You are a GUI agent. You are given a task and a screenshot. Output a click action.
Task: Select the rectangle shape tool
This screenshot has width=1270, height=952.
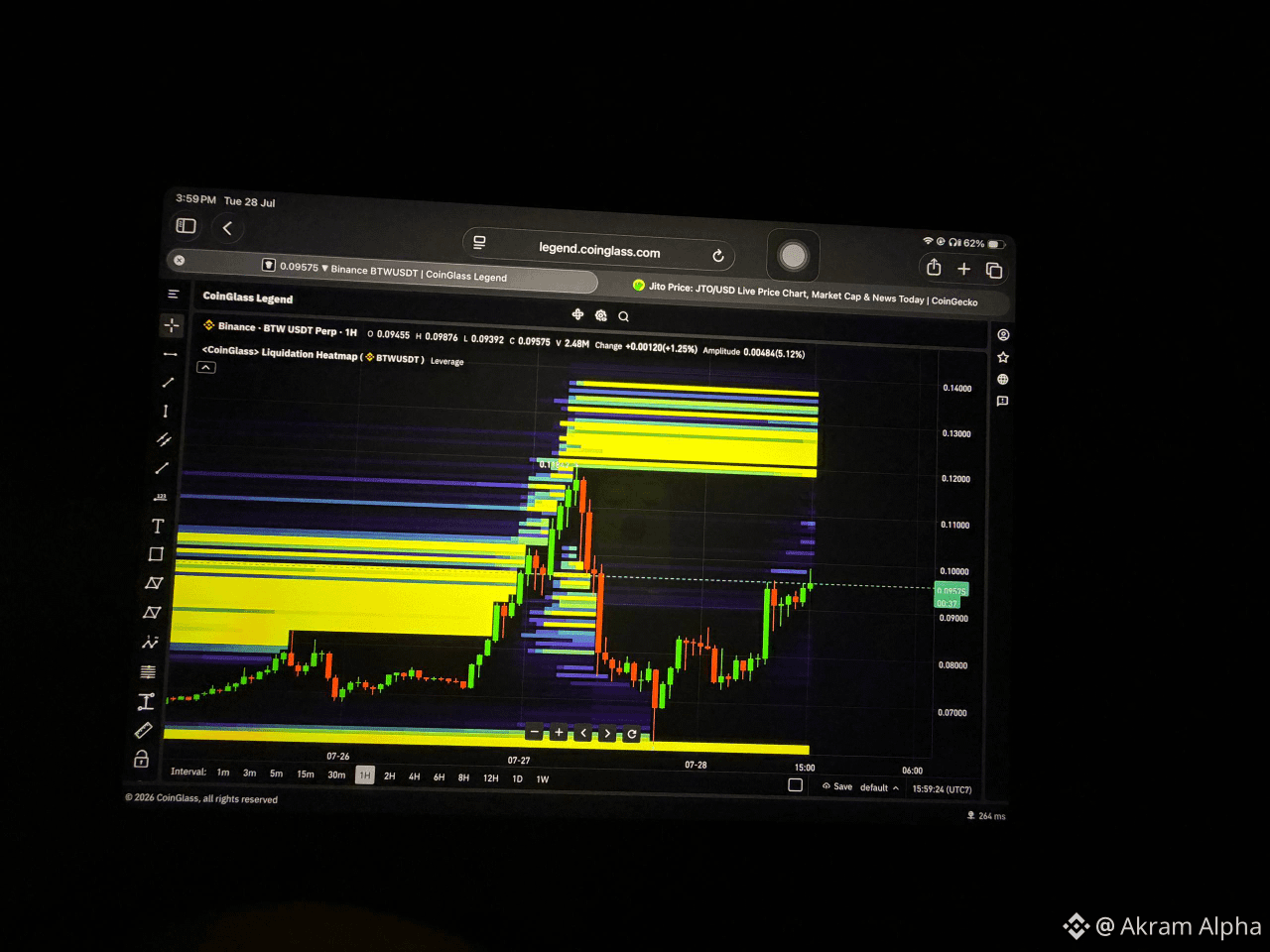coord(156,554)
